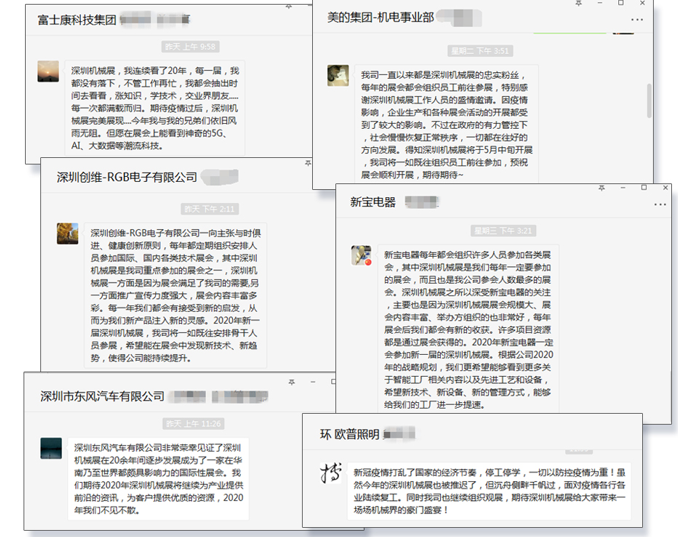Click the 深圳创维-RGB电子有限公司 chat title
Screen dimensions: 678x537
(127, 177)
